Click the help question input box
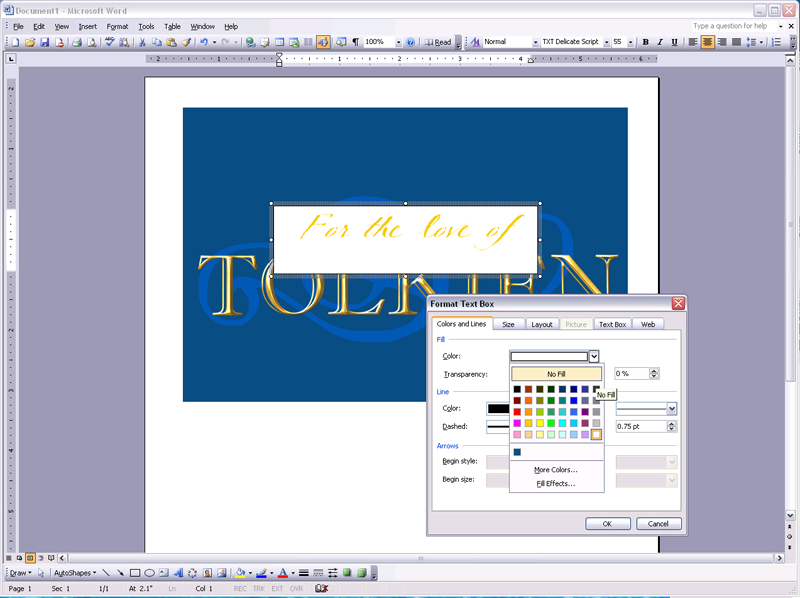 pyautogui.click(x=734, y=26)
